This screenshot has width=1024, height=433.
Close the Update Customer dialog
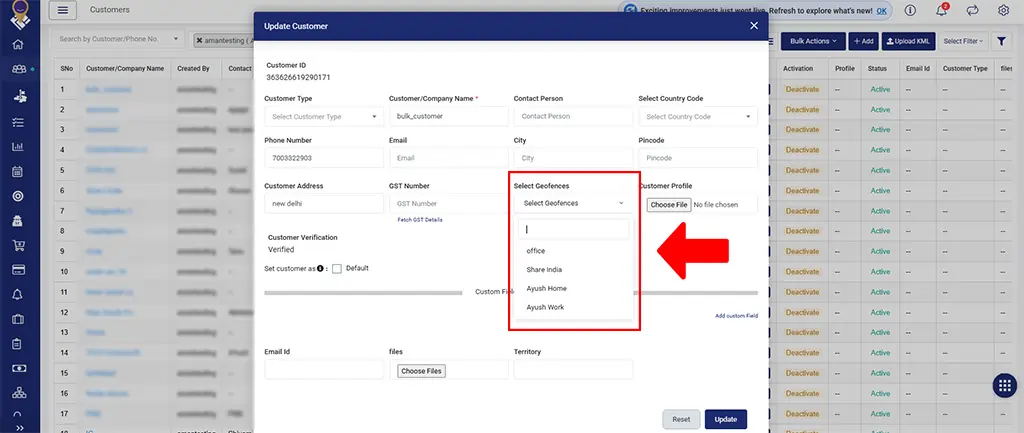(x=754, y=26)
